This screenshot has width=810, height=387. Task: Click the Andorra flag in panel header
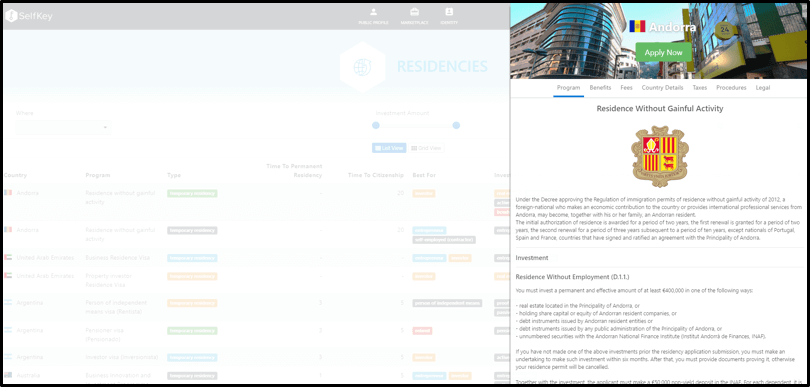(x=637, y=27)
